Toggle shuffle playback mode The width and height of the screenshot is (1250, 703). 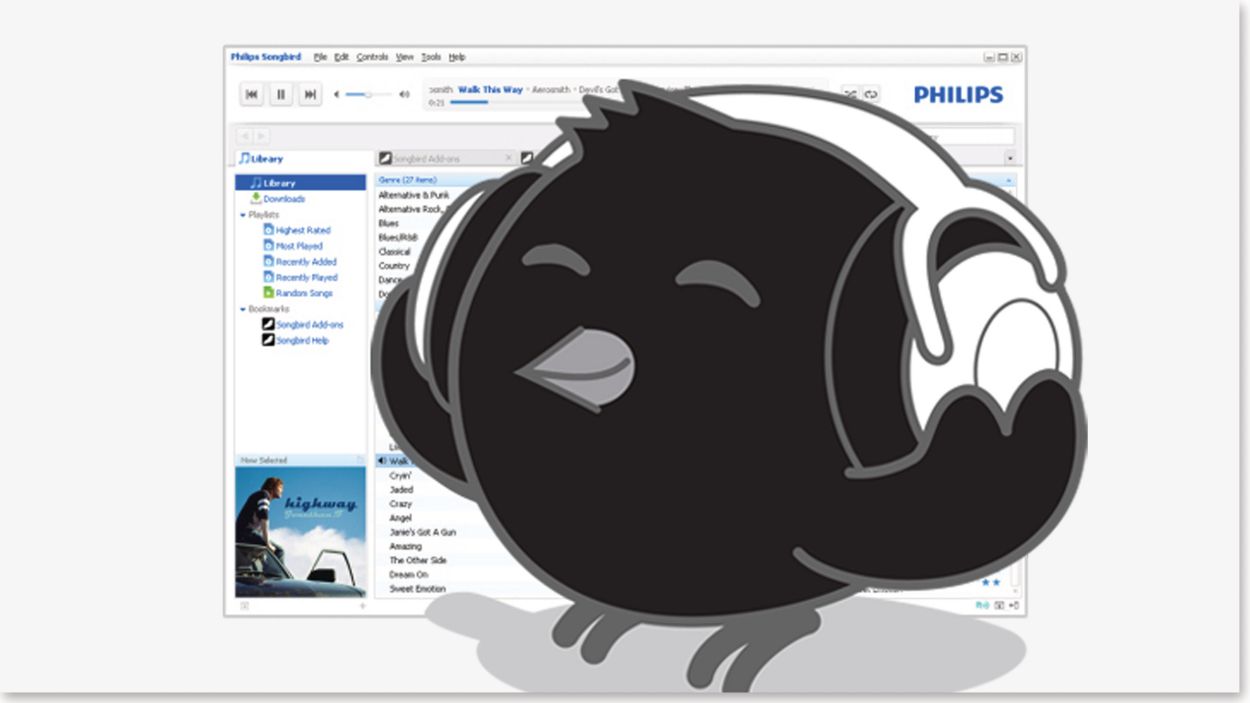pos(850,94)
